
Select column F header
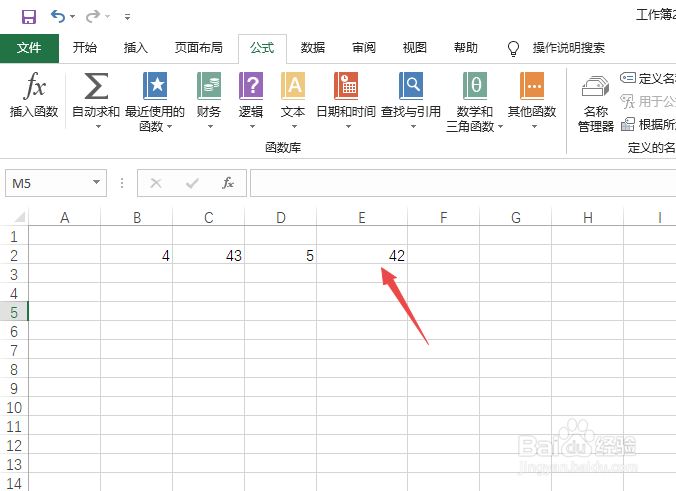(444, 217)
